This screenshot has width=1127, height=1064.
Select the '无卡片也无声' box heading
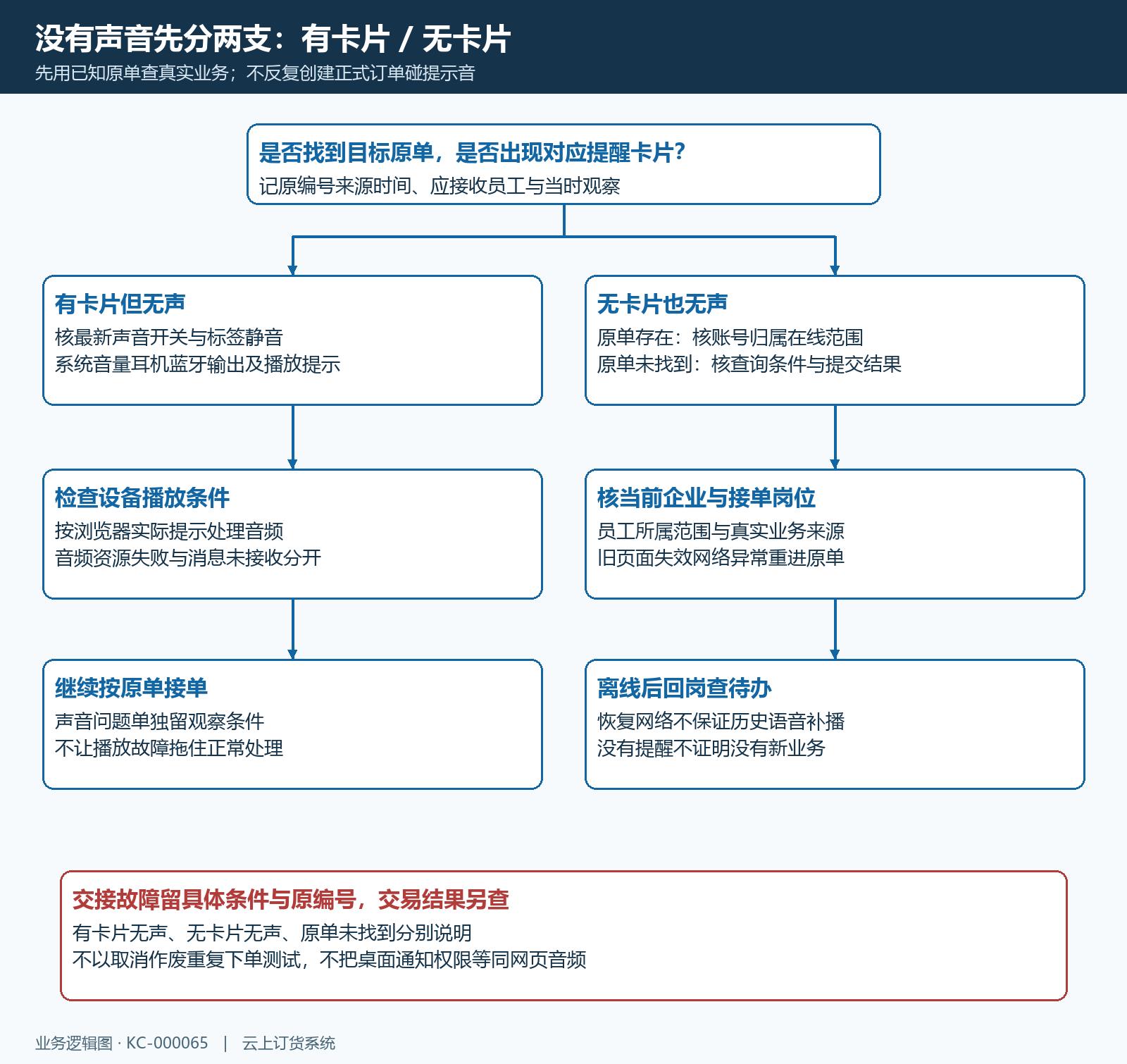coord(663,304)
